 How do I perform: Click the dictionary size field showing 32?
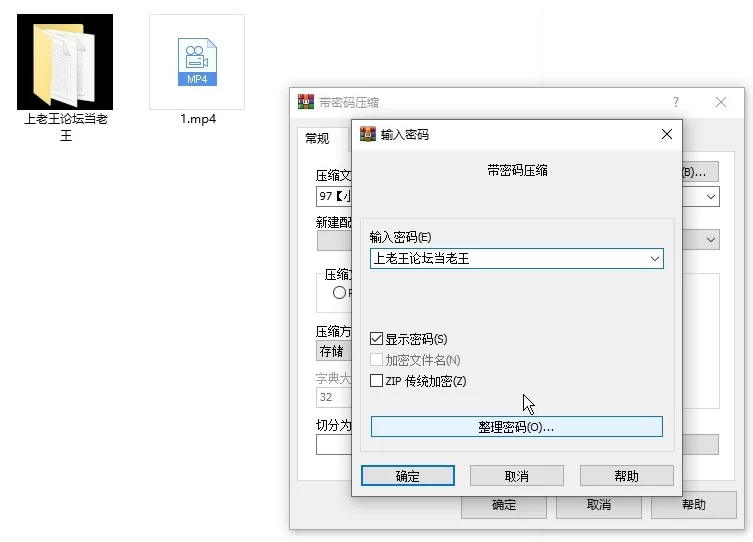pos(334,397)
